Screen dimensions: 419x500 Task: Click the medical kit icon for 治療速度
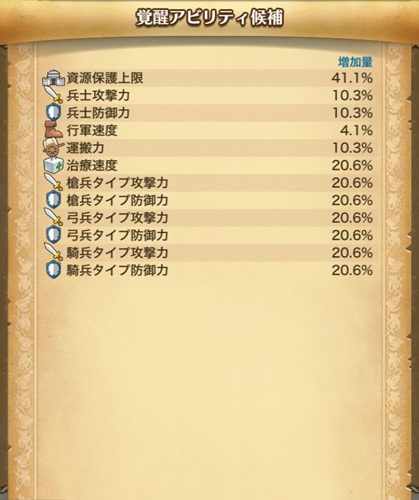(53, 165)
